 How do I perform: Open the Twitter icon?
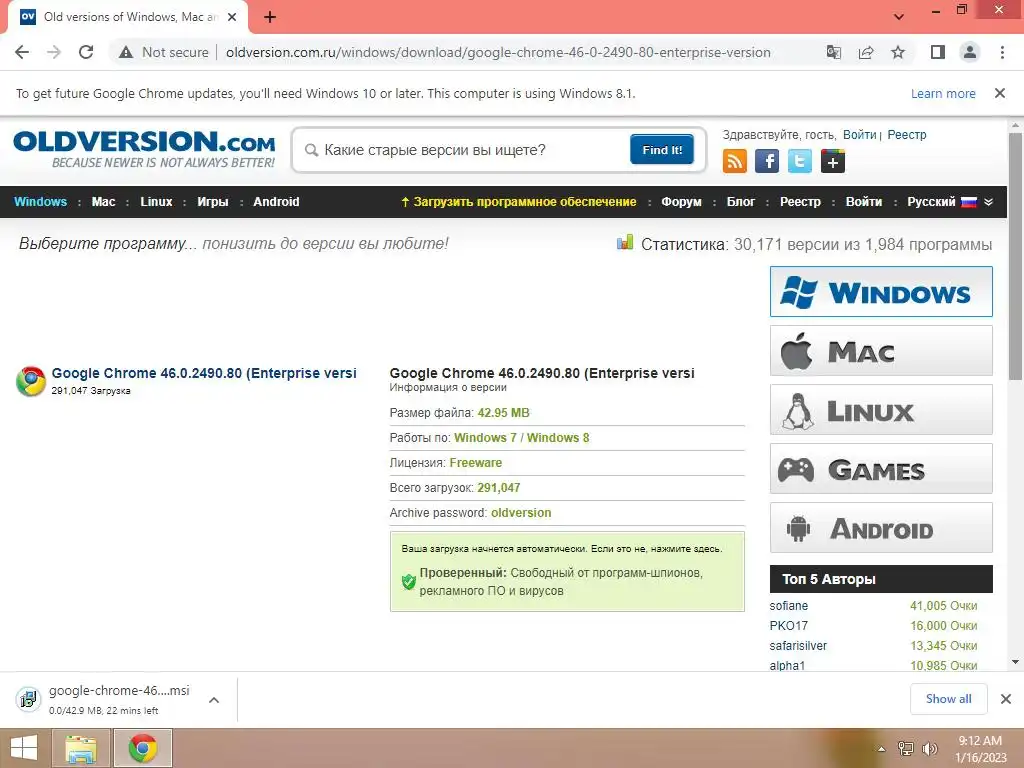tap(800, 161)
